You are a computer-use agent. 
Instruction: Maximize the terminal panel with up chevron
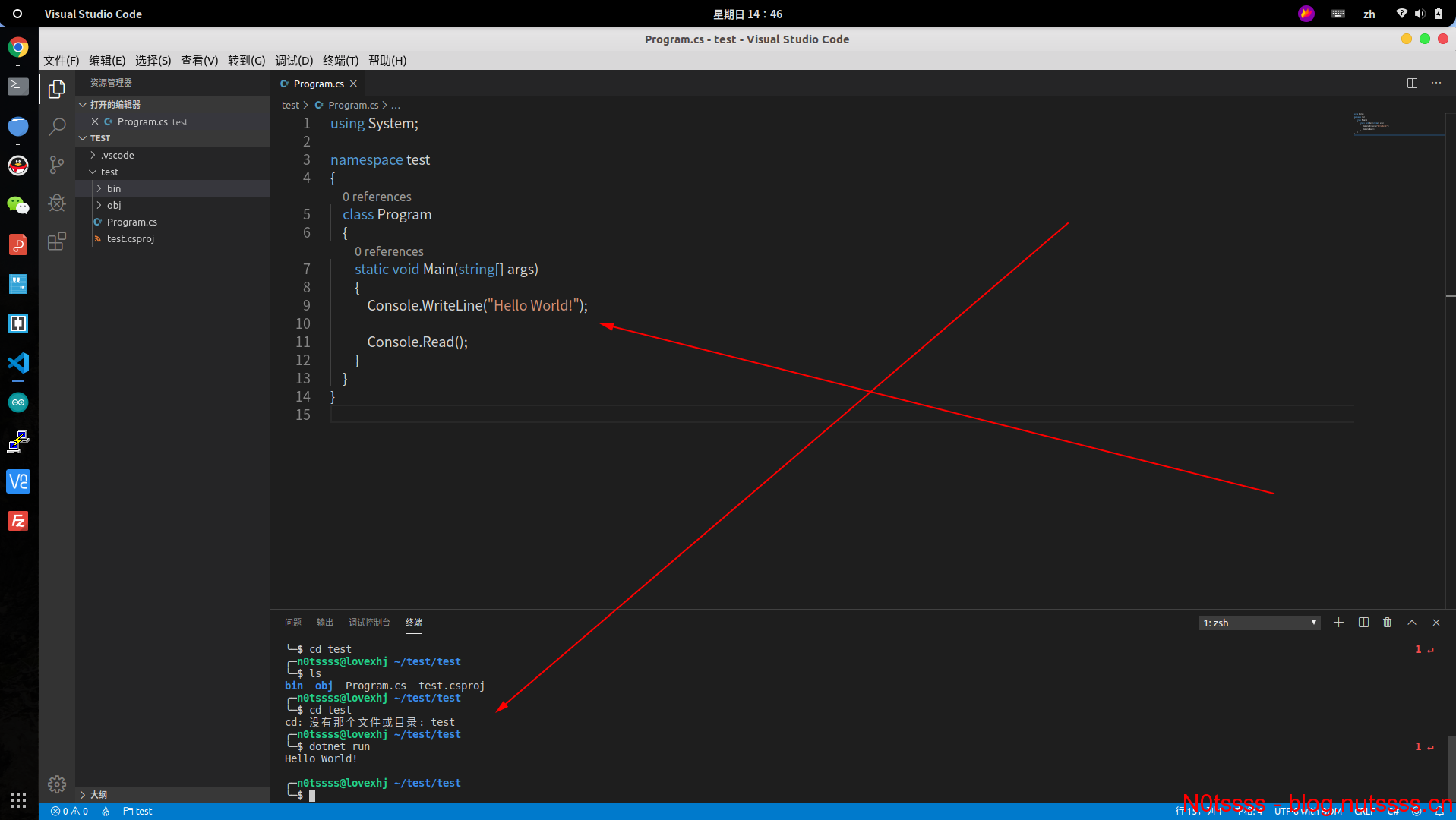pyautogui.click(x=1412, y=623)
